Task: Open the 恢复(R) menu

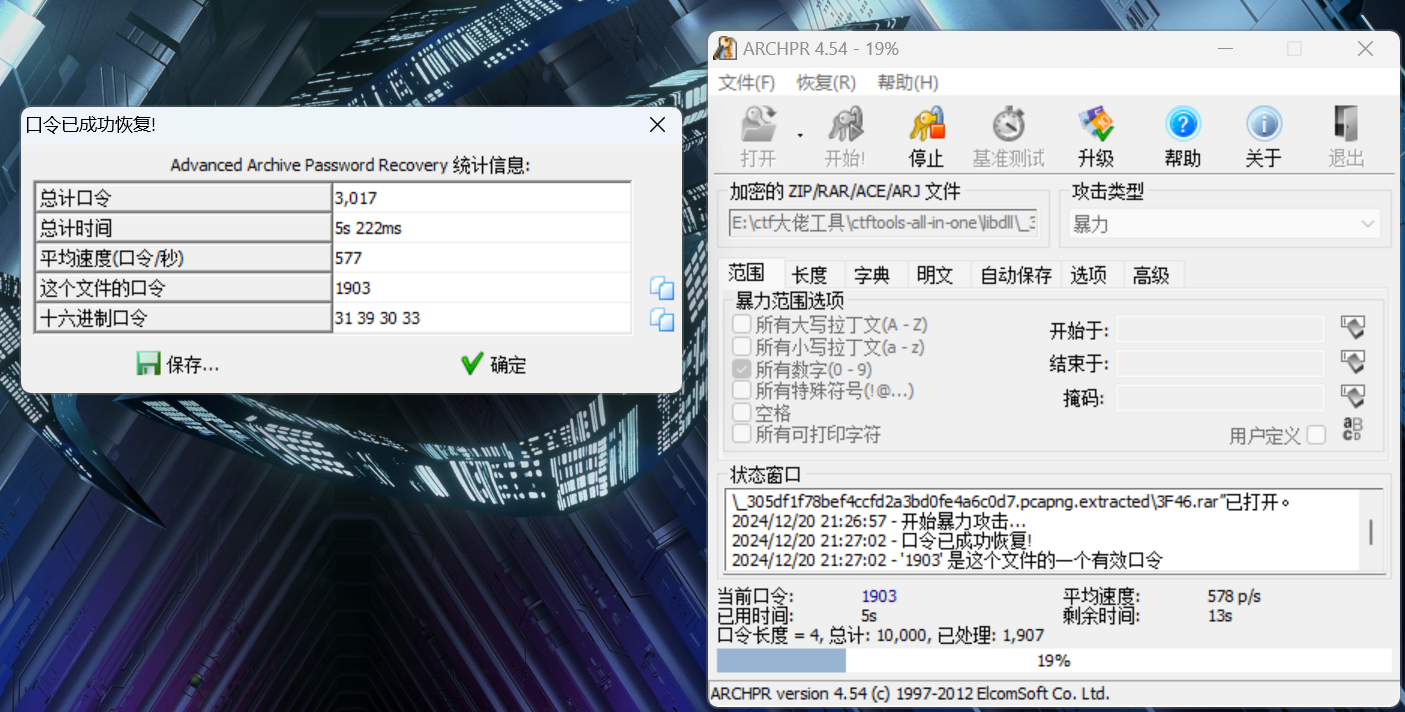Action: (x=826, y=83)
